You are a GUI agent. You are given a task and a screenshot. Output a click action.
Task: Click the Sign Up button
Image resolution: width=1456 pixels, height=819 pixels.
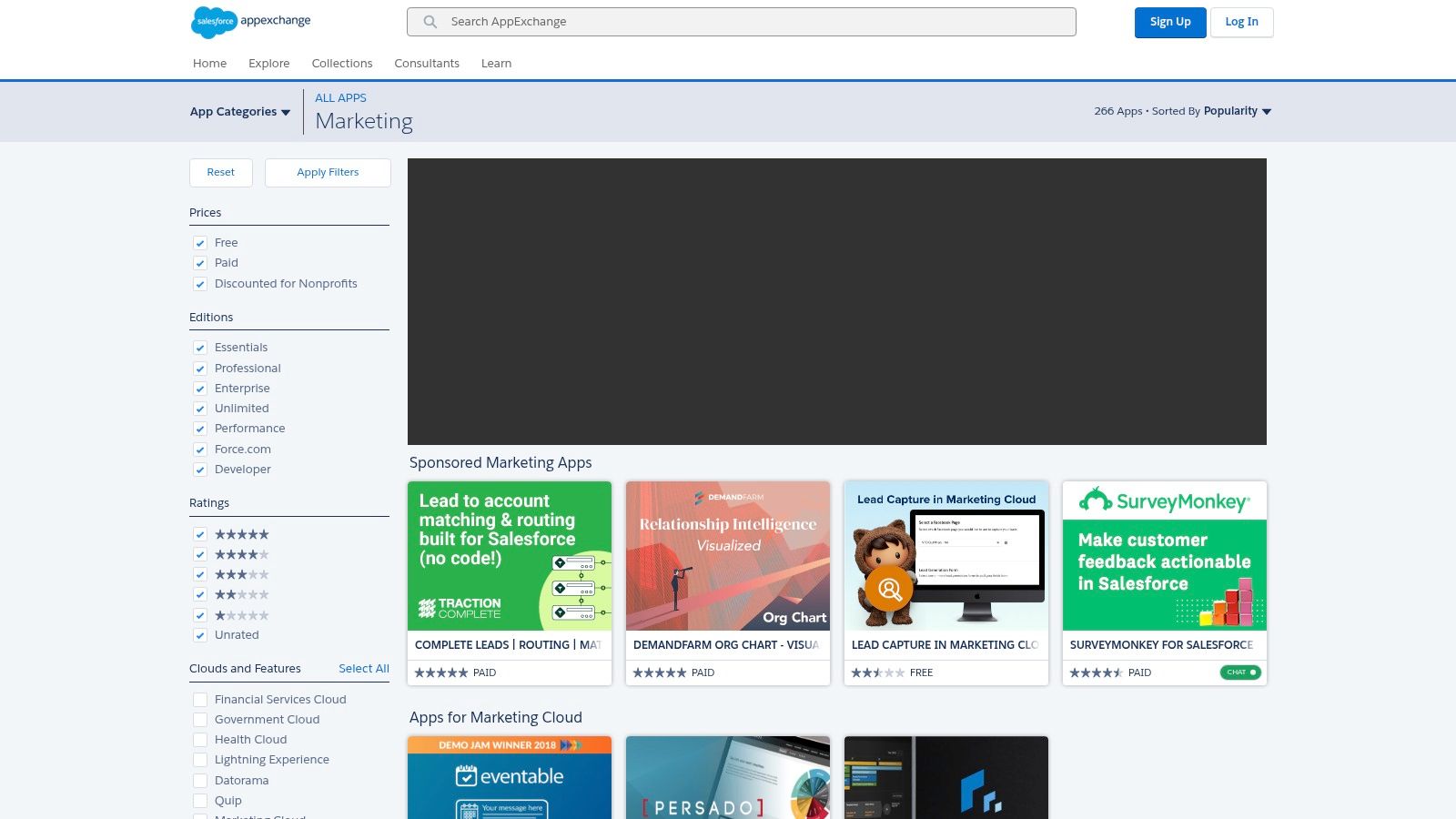point(1170,22)
